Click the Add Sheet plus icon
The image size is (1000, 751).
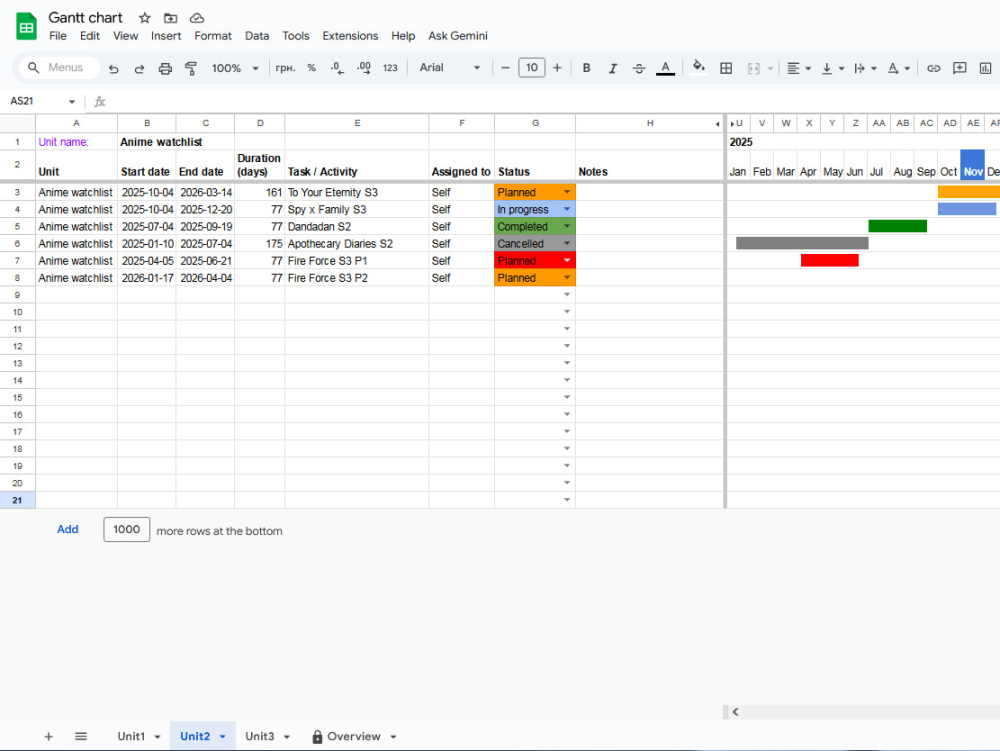pos(48,737)
